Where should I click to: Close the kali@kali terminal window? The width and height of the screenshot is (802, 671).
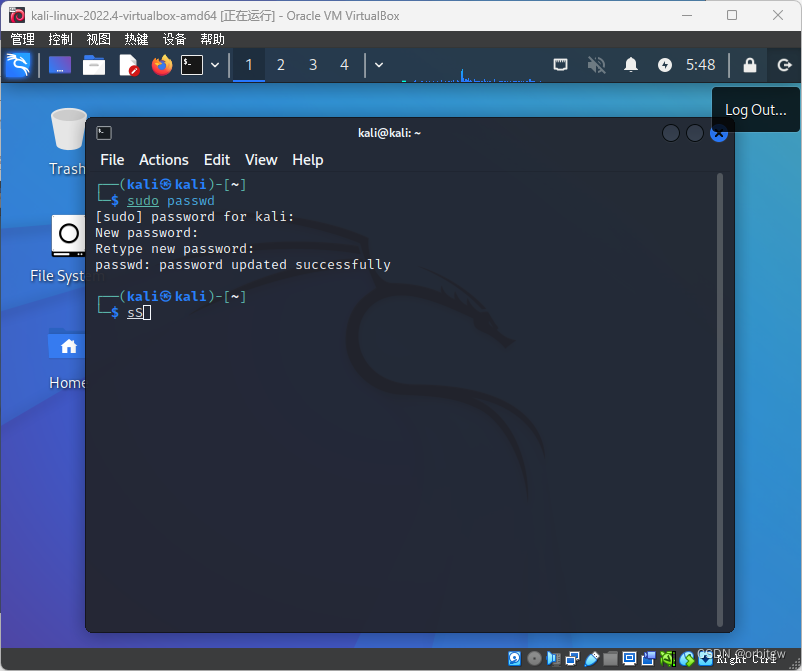tap(718, 133)
